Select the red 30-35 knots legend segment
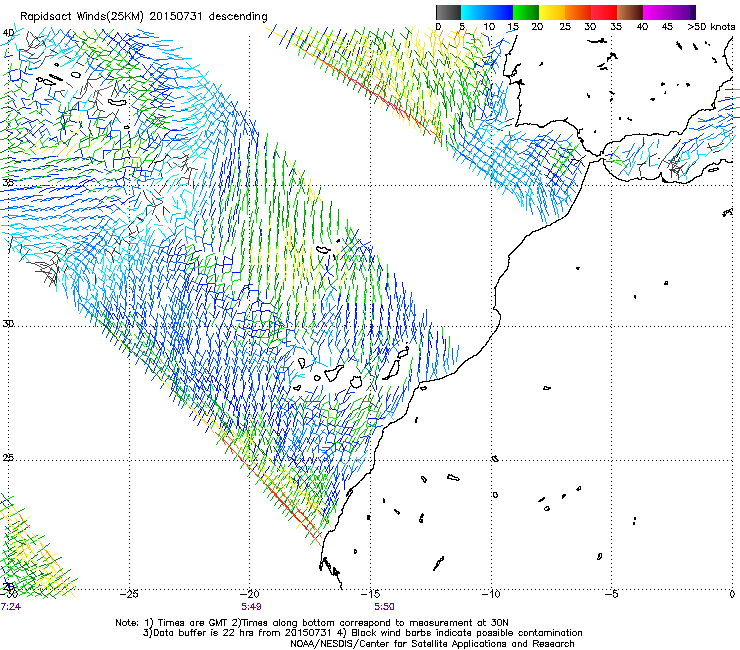The height and width of the screenshot is (650, 740). click(x=604, y=12)
